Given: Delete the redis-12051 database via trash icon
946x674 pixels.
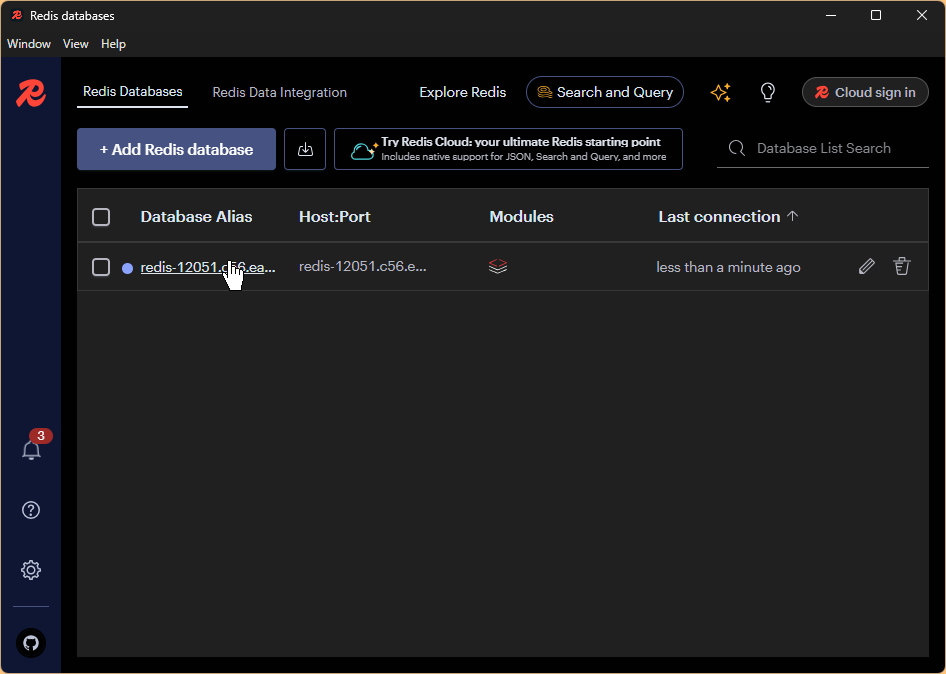Looking at the screenshot, I should tap(902, 266).
